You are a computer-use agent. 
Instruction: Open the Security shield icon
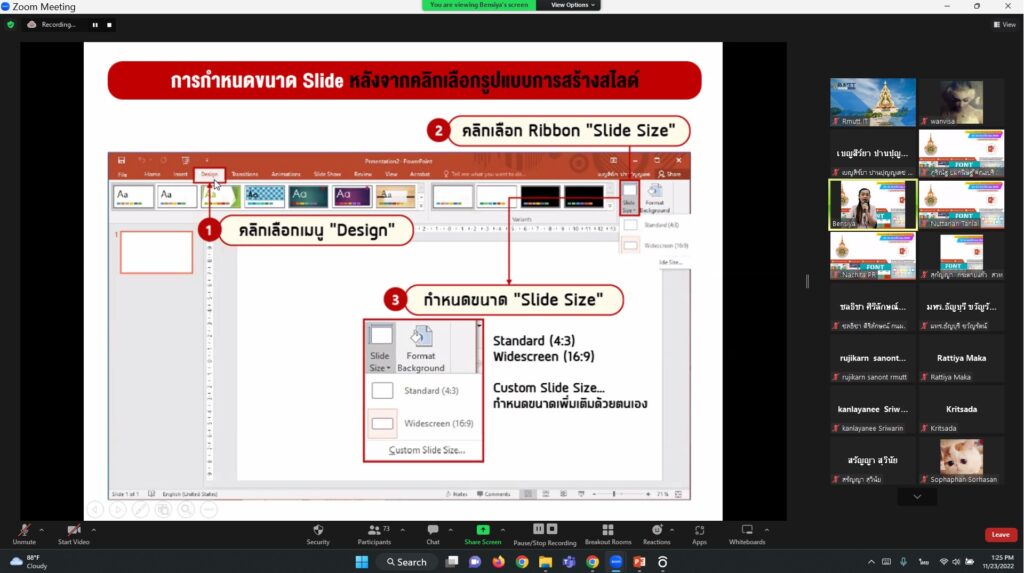(x=318, y=530)
